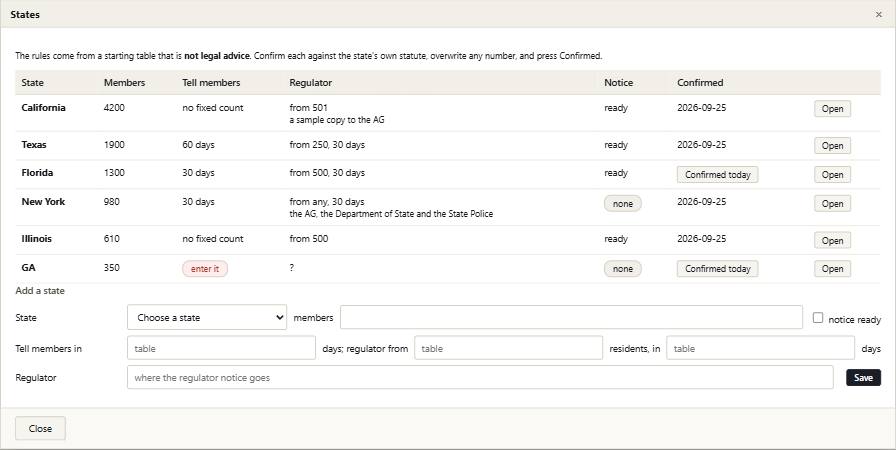Click the members value '1900'
The height and width of the screenshot is (450, 896).
point(114,144)
